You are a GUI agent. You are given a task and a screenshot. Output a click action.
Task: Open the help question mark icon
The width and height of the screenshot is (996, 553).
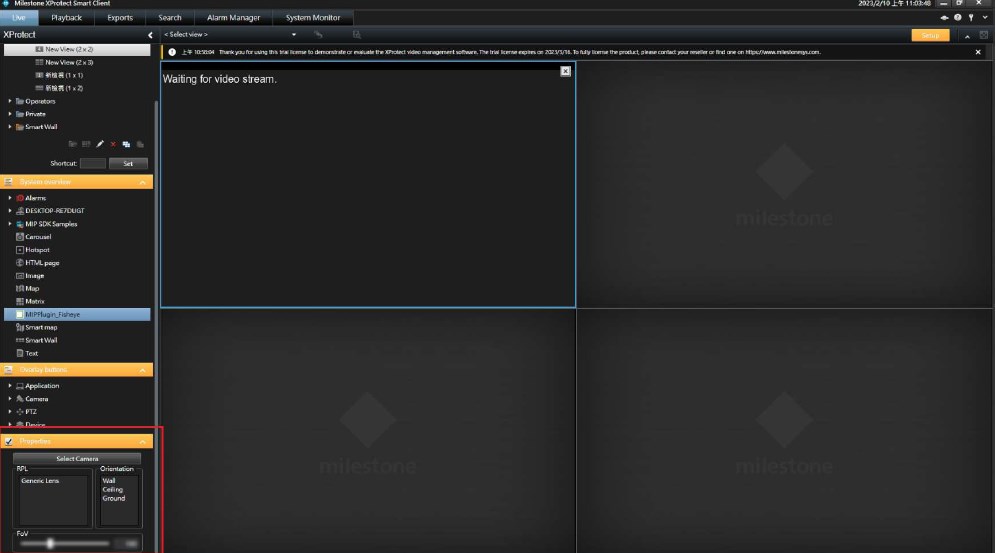[x=957, y=18]
